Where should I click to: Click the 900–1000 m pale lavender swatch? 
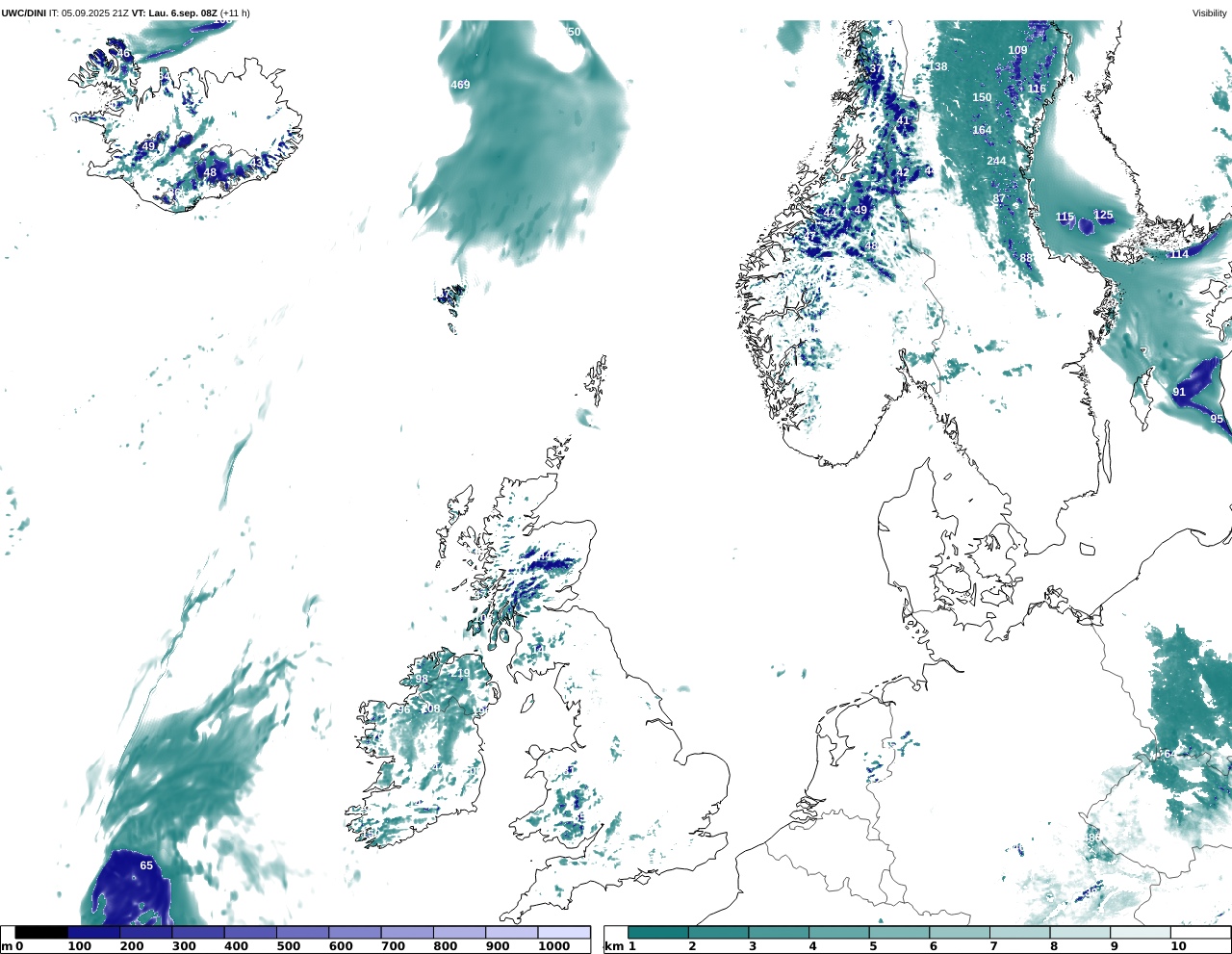[511, 932]
